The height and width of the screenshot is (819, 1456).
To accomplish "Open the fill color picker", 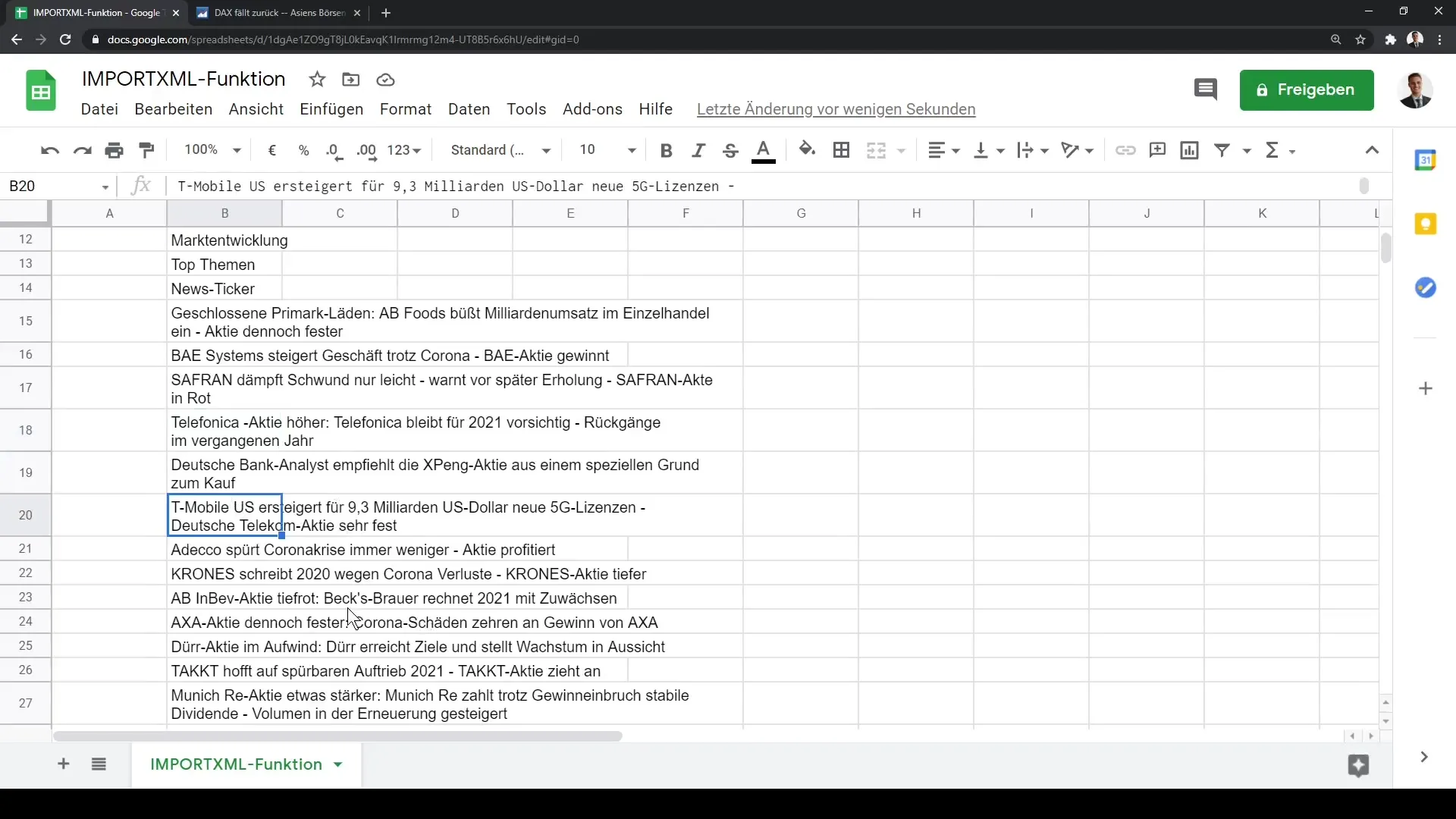I will [x=807, y=150].
